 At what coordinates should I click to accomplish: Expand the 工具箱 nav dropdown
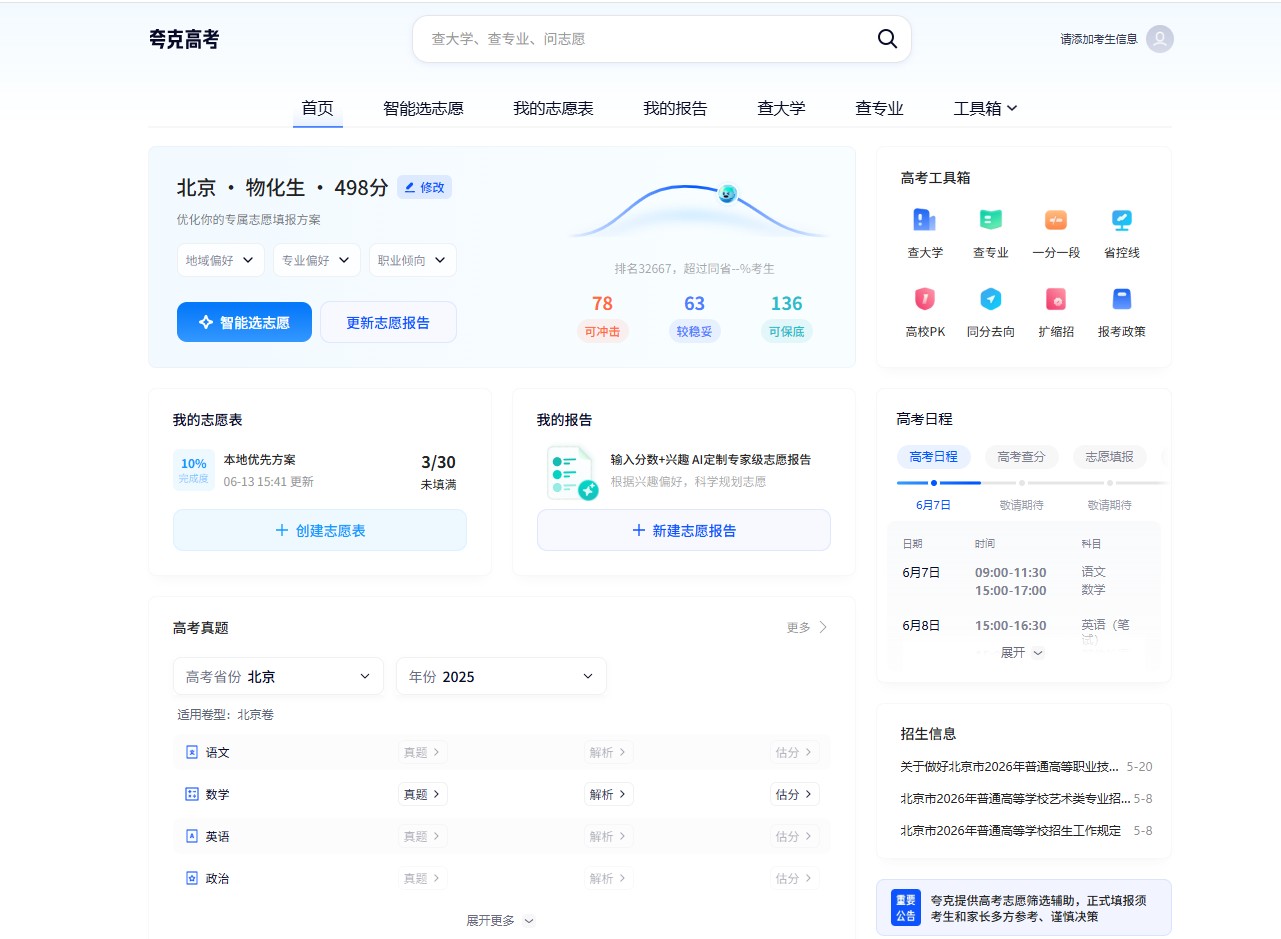[x=985, y=108]
